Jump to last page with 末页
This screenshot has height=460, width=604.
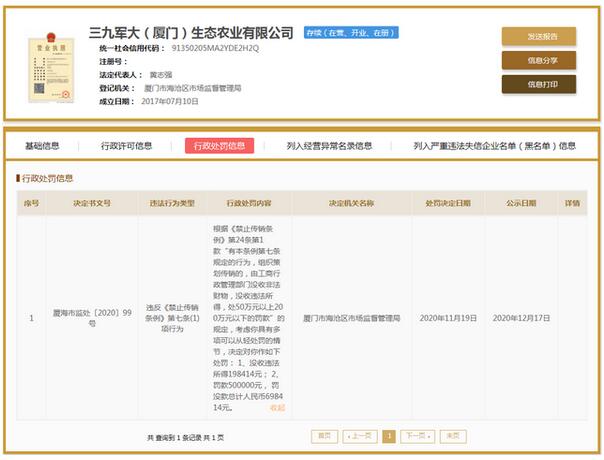453,436
